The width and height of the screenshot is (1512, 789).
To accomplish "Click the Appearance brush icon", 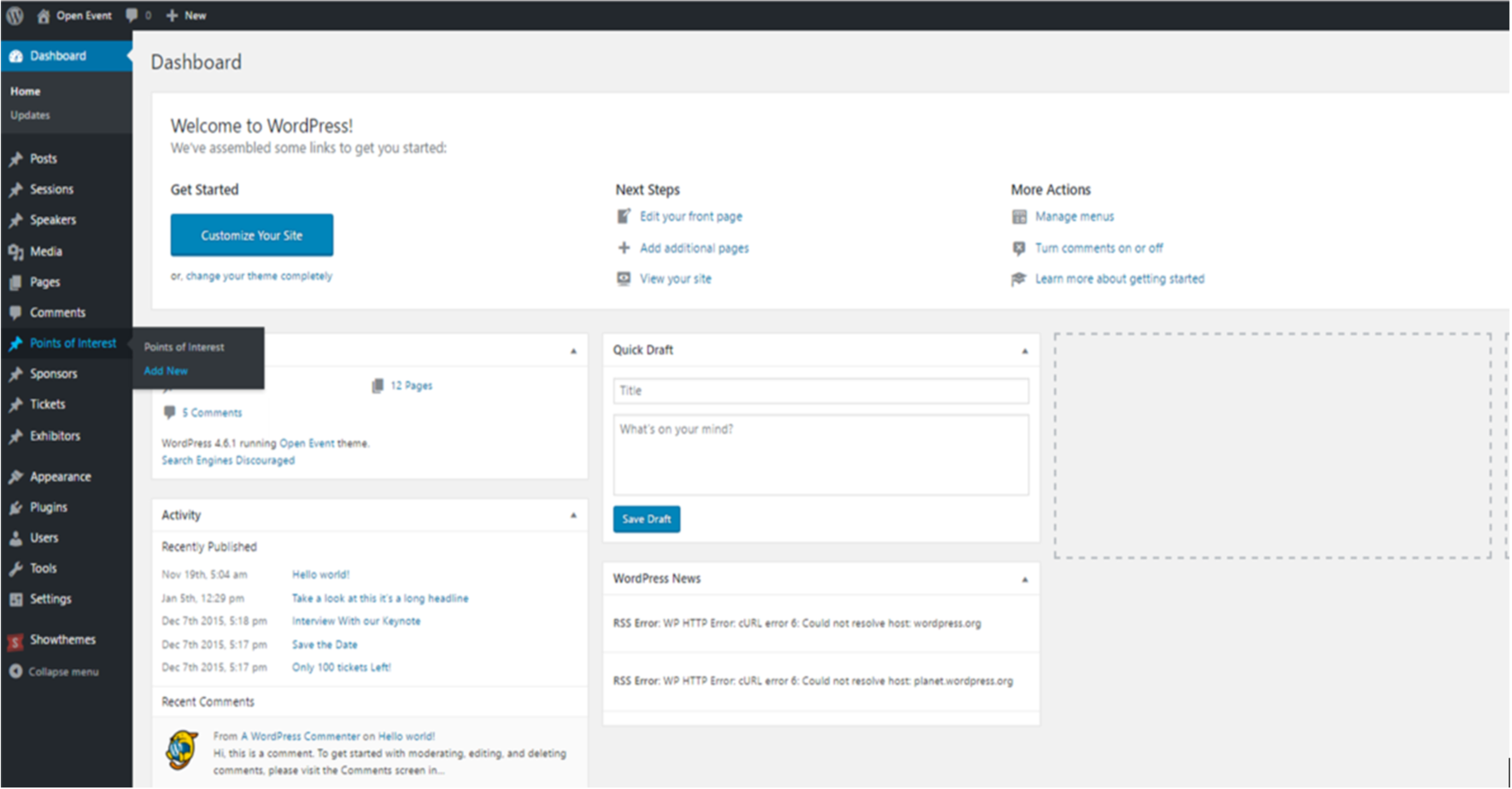I will 15,476.
